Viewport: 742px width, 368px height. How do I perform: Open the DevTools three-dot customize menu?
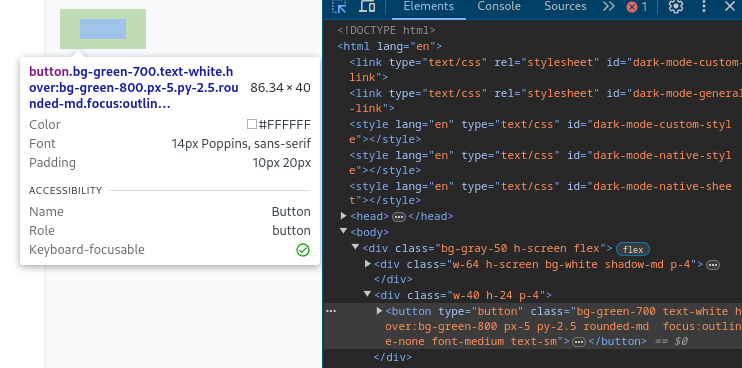704,7
